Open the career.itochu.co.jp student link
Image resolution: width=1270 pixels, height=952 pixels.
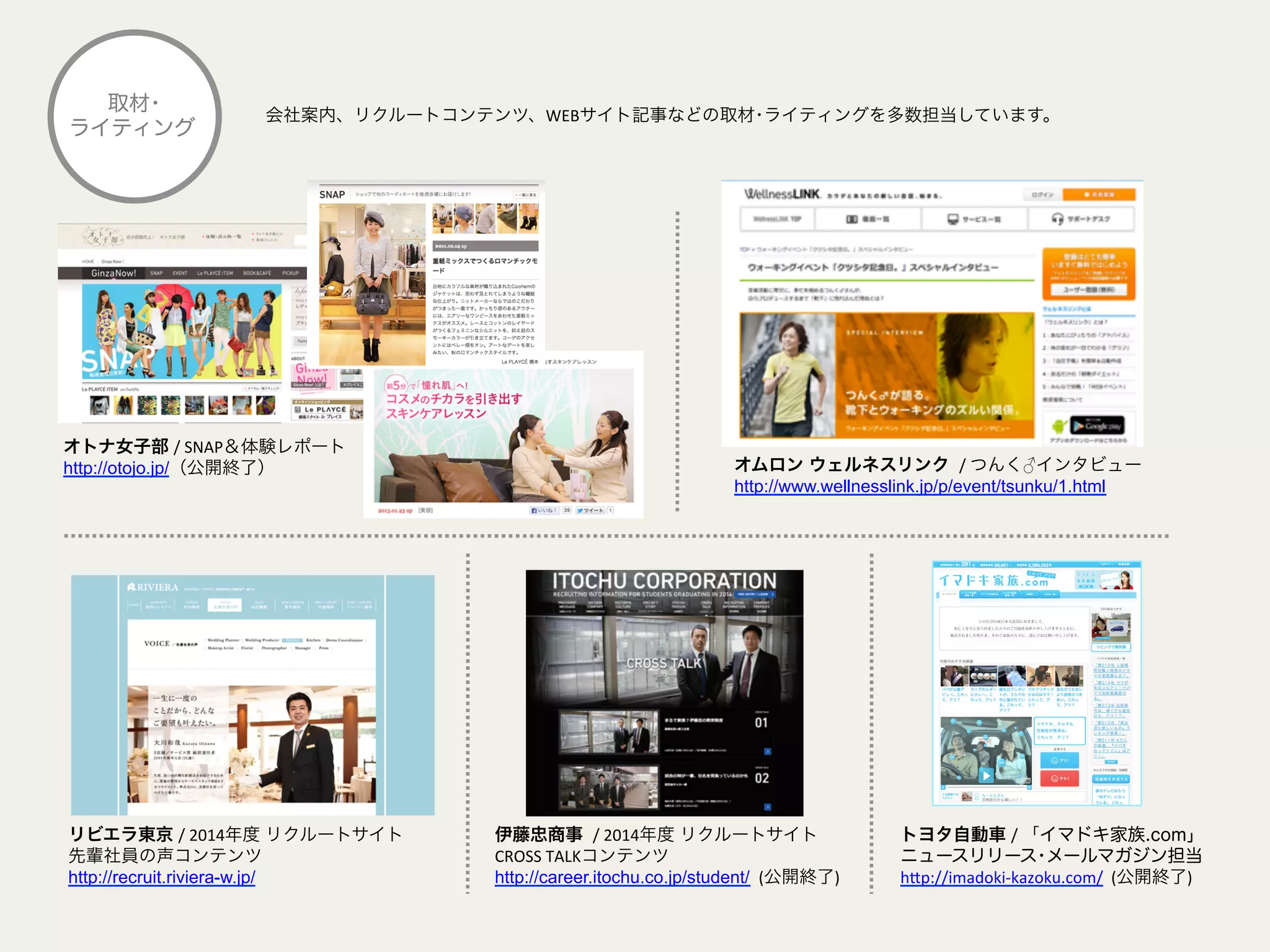tap(622, 877)
